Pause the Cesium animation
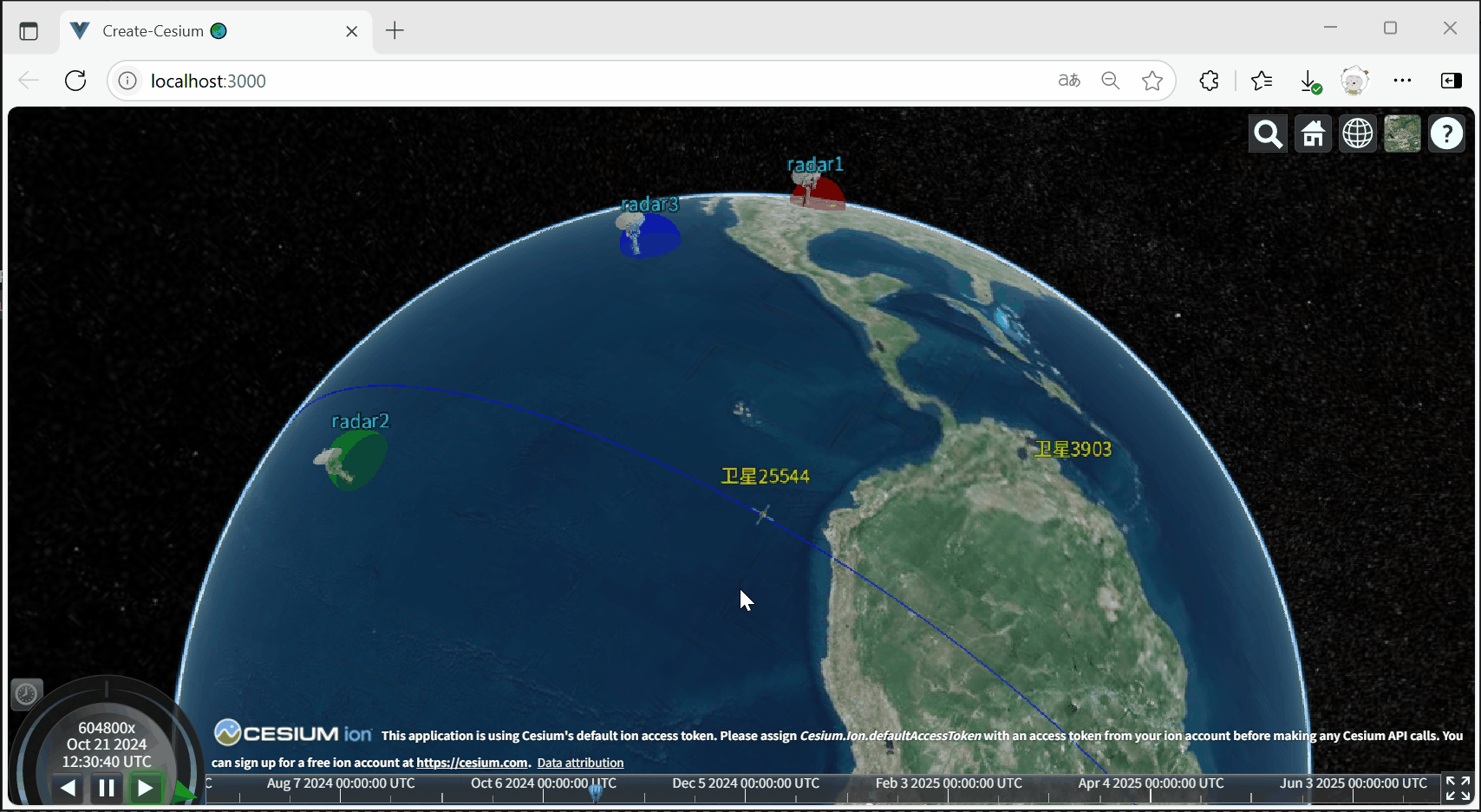Image resolution: width=1481 pixels, height=812 pixels. [107, 788]
